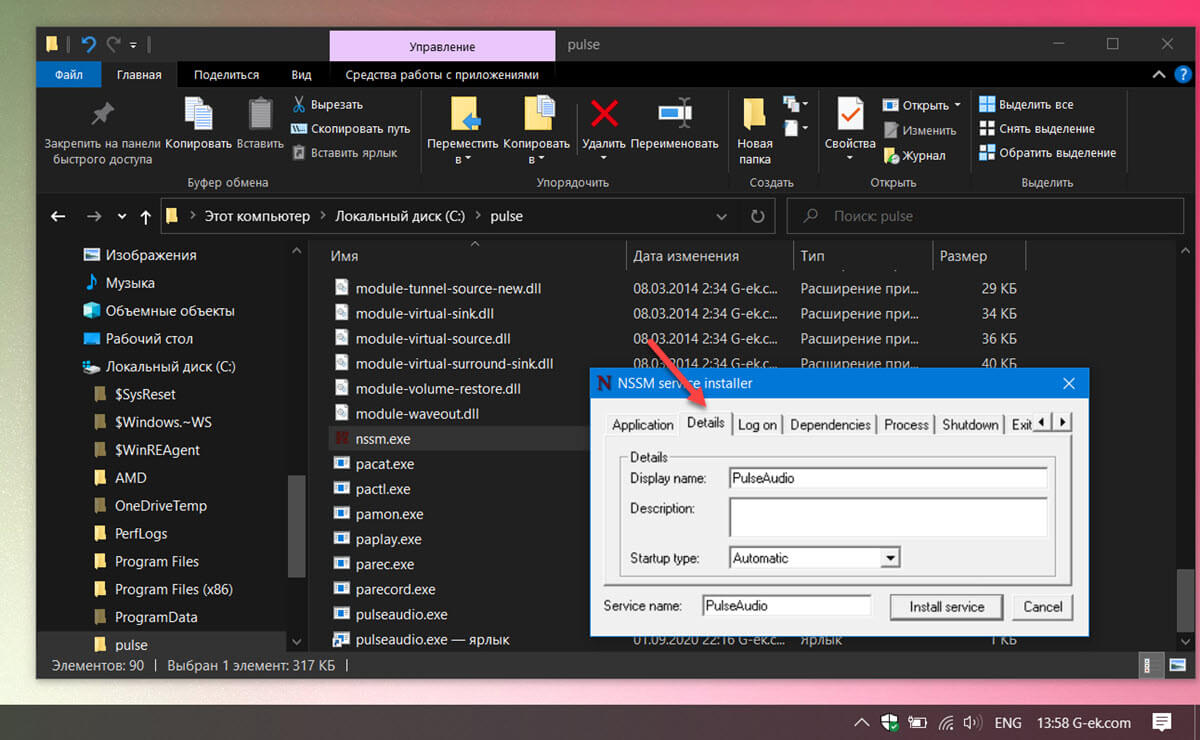Screen dimensions: 1200x740
Task: Click Локальный диск (C:) breadcrumb
Action: pyautogui.click(x=400, y=216)
